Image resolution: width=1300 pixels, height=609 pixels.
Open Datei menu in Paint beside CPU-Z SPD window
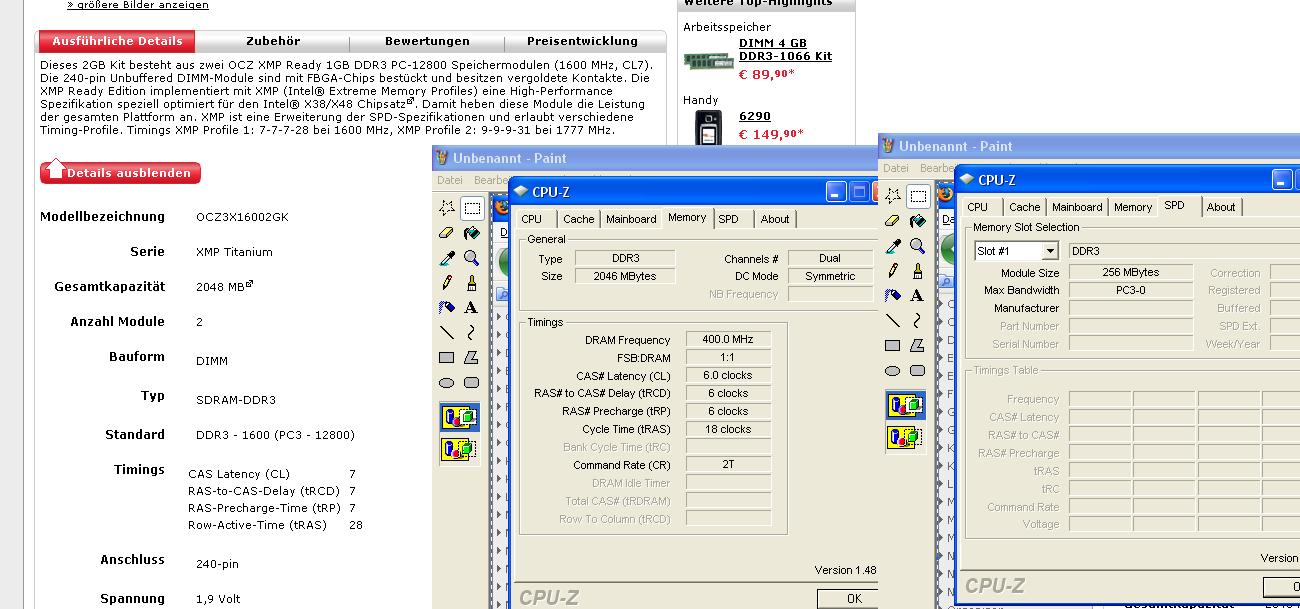pyautogui.click(x=896, y=168)
